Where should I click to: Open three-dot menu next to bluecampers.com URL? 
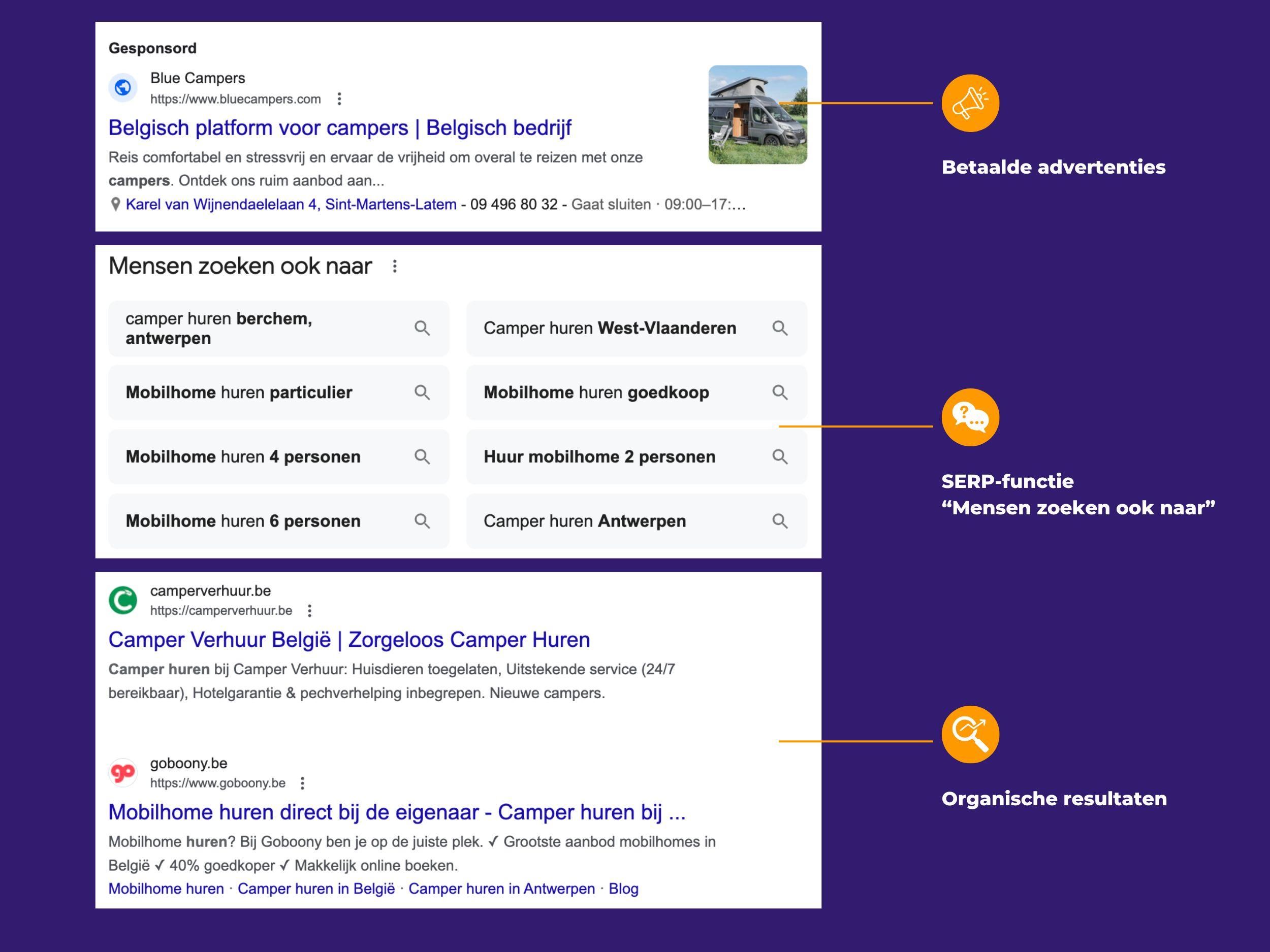tap(339, 100)
